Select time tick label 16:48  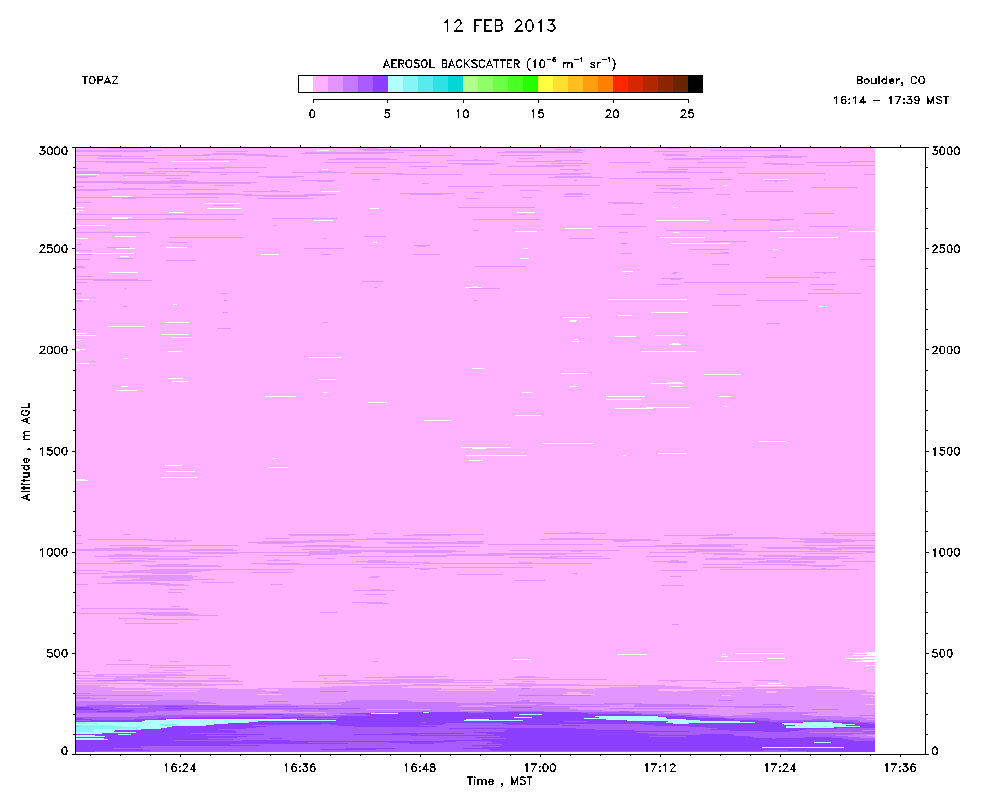tap(420, 768)
